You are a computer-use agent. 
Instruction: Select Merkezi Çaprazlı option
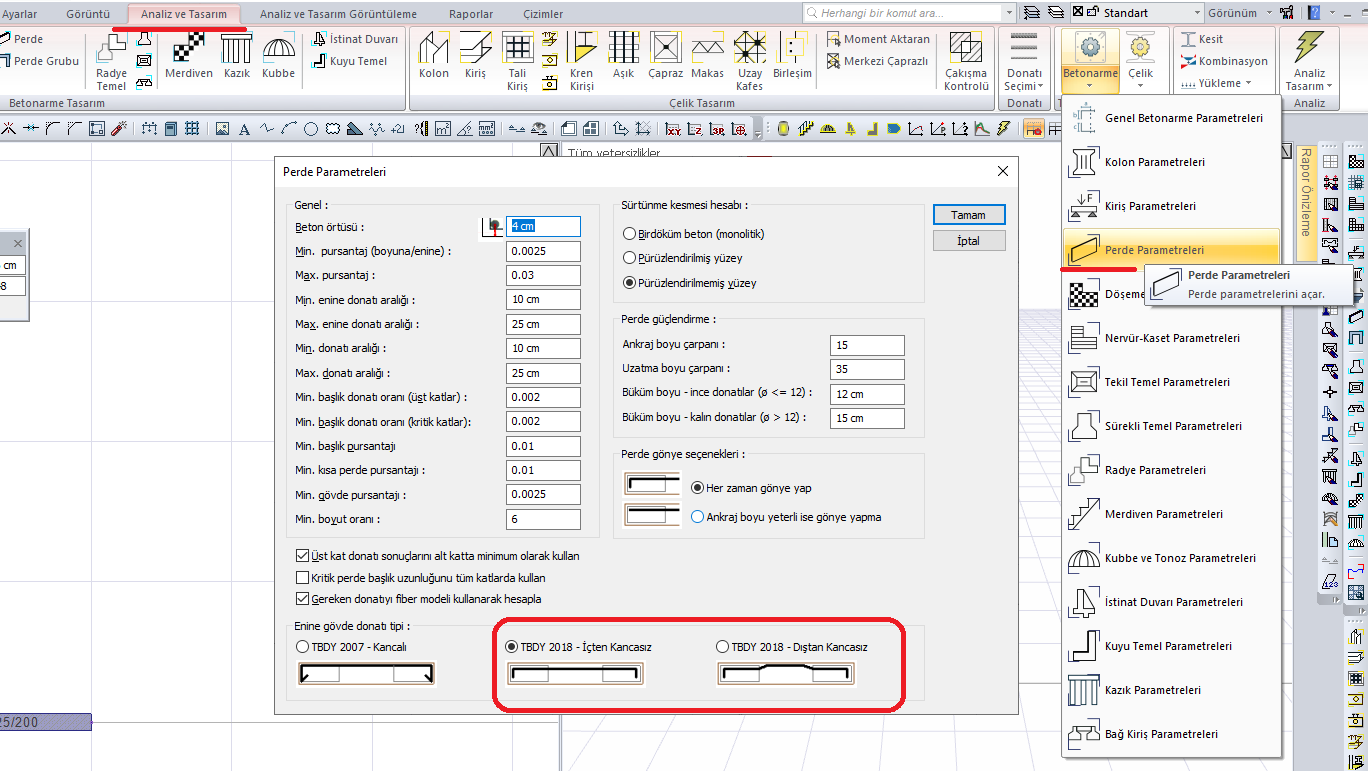[878, 61]
